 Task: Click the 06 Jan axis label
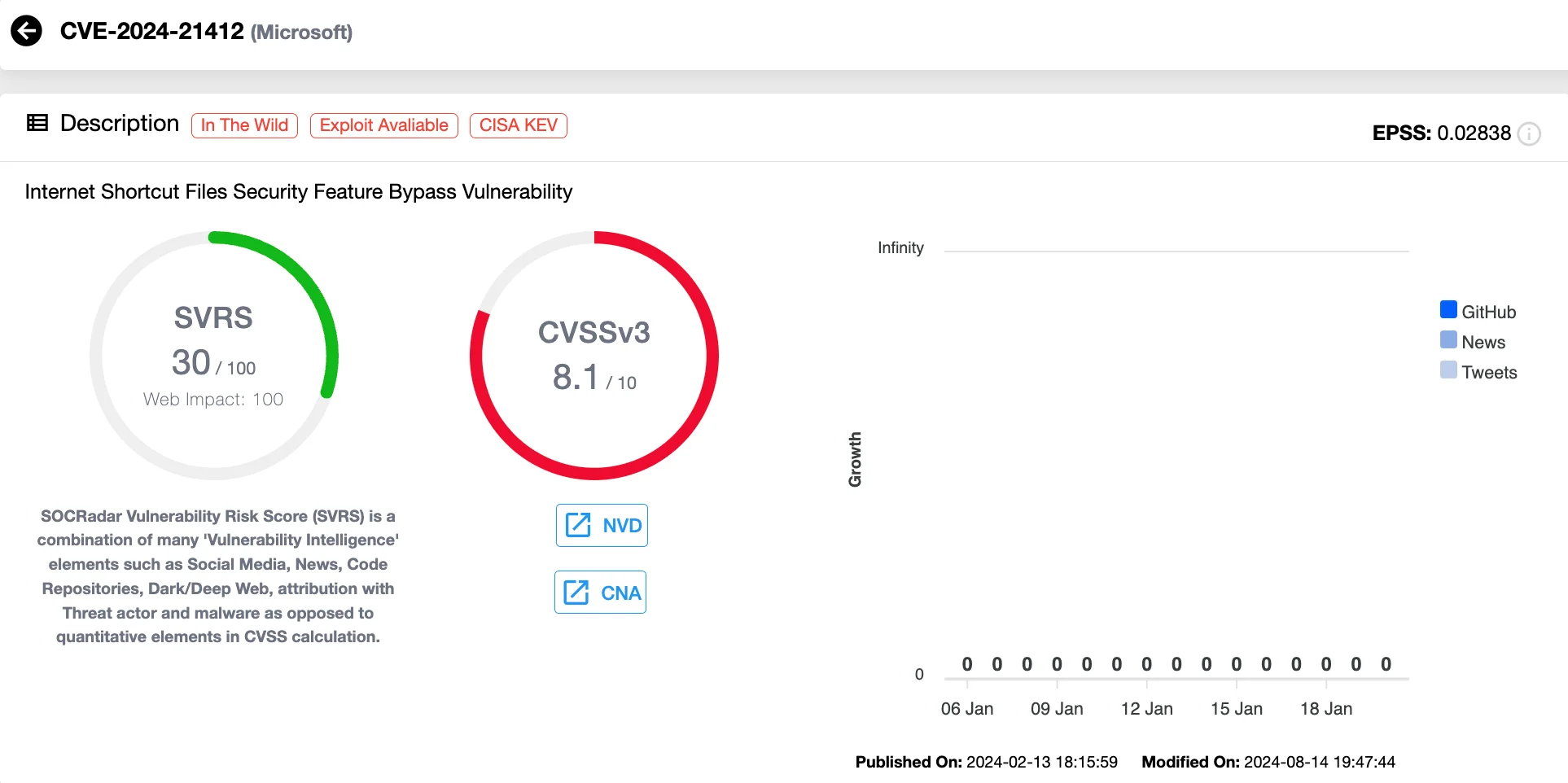[x=967, y=709]
